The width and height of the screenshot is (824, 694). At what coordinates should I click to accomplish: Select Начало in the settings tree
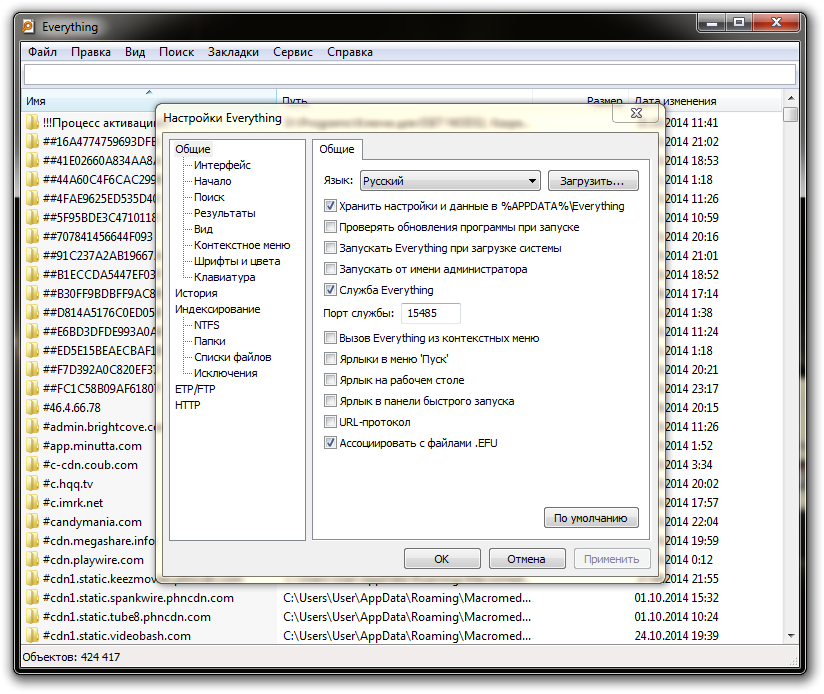click(x=213, y=181)
